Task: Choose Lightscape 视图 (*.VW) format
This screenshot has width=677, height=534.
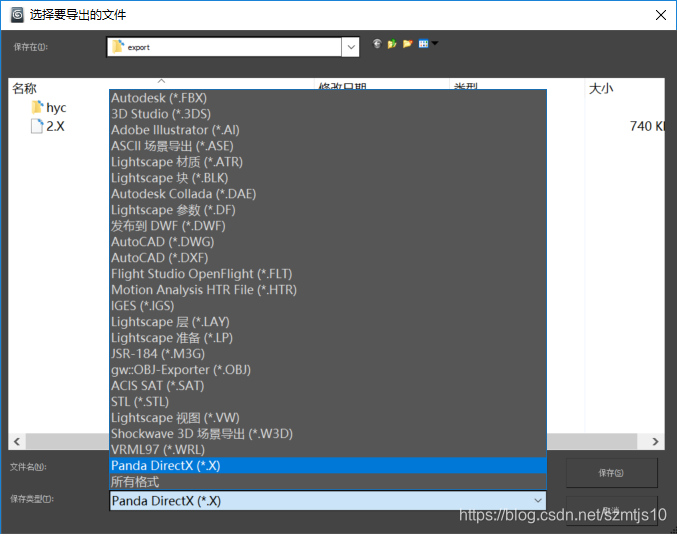Action: (328, 417)
